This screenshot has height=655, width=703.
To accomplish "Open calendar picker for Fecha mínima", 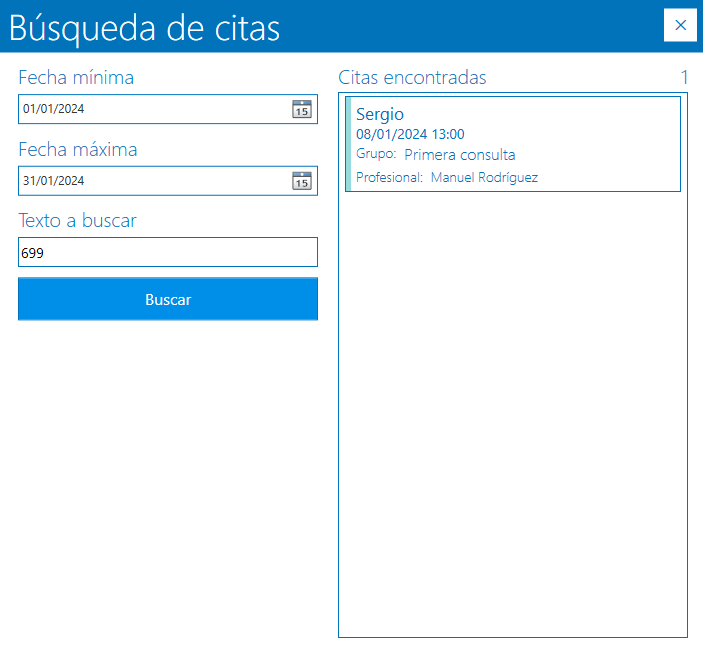I will (302, 109).
